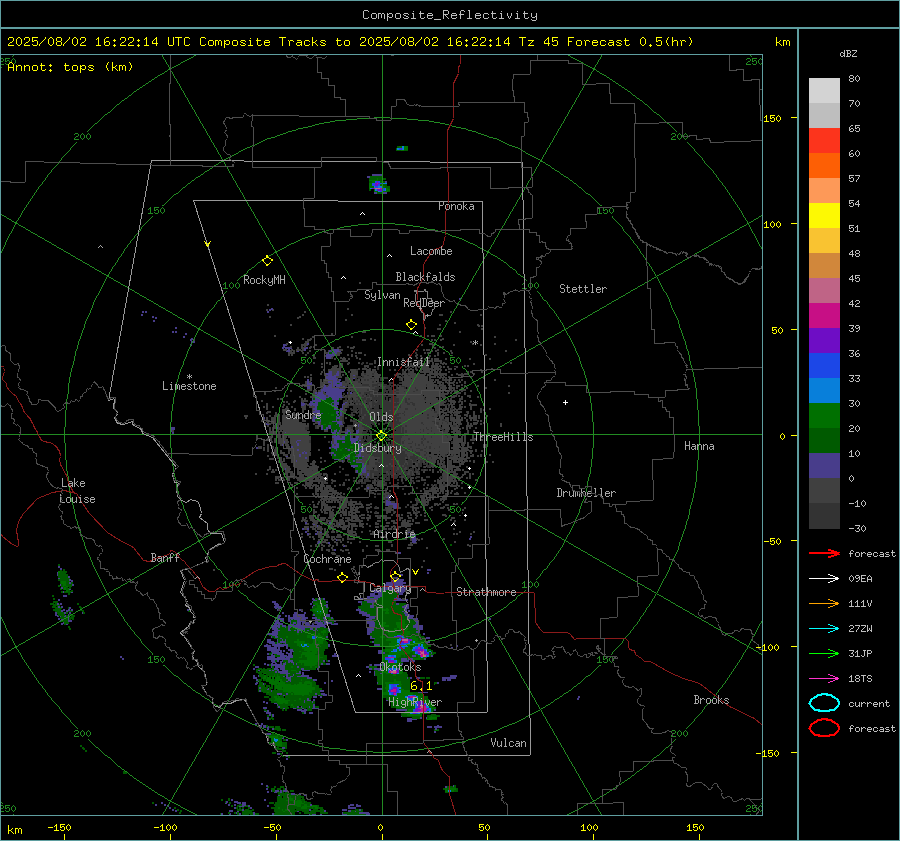This screenshot has width=900, height=841.
Task: Click the Ponoka city label
Action: [x=456, y=206]
